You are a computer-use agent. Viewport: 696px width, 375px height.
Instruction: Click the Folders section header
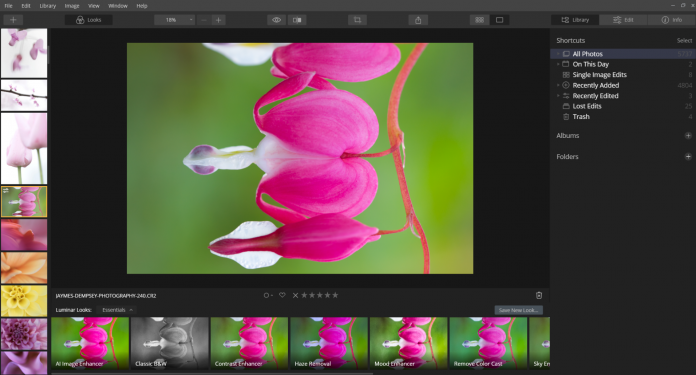click(567, 157)
